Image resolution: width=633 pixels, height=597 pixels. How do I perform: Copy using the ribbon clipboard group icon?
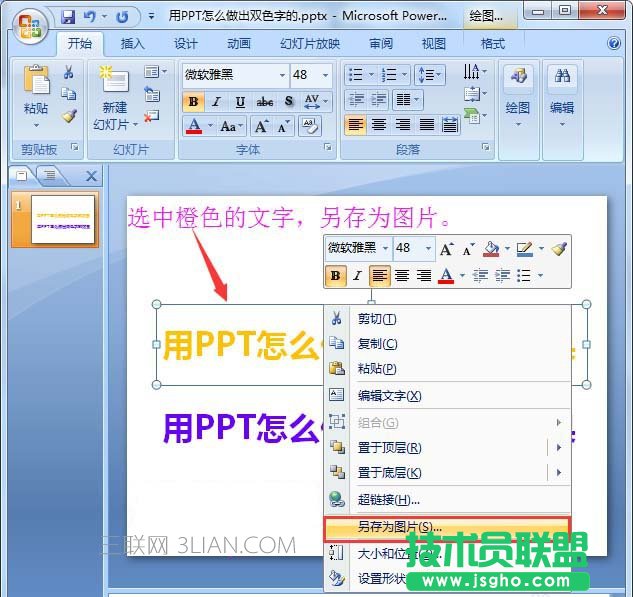coord(69,94)
